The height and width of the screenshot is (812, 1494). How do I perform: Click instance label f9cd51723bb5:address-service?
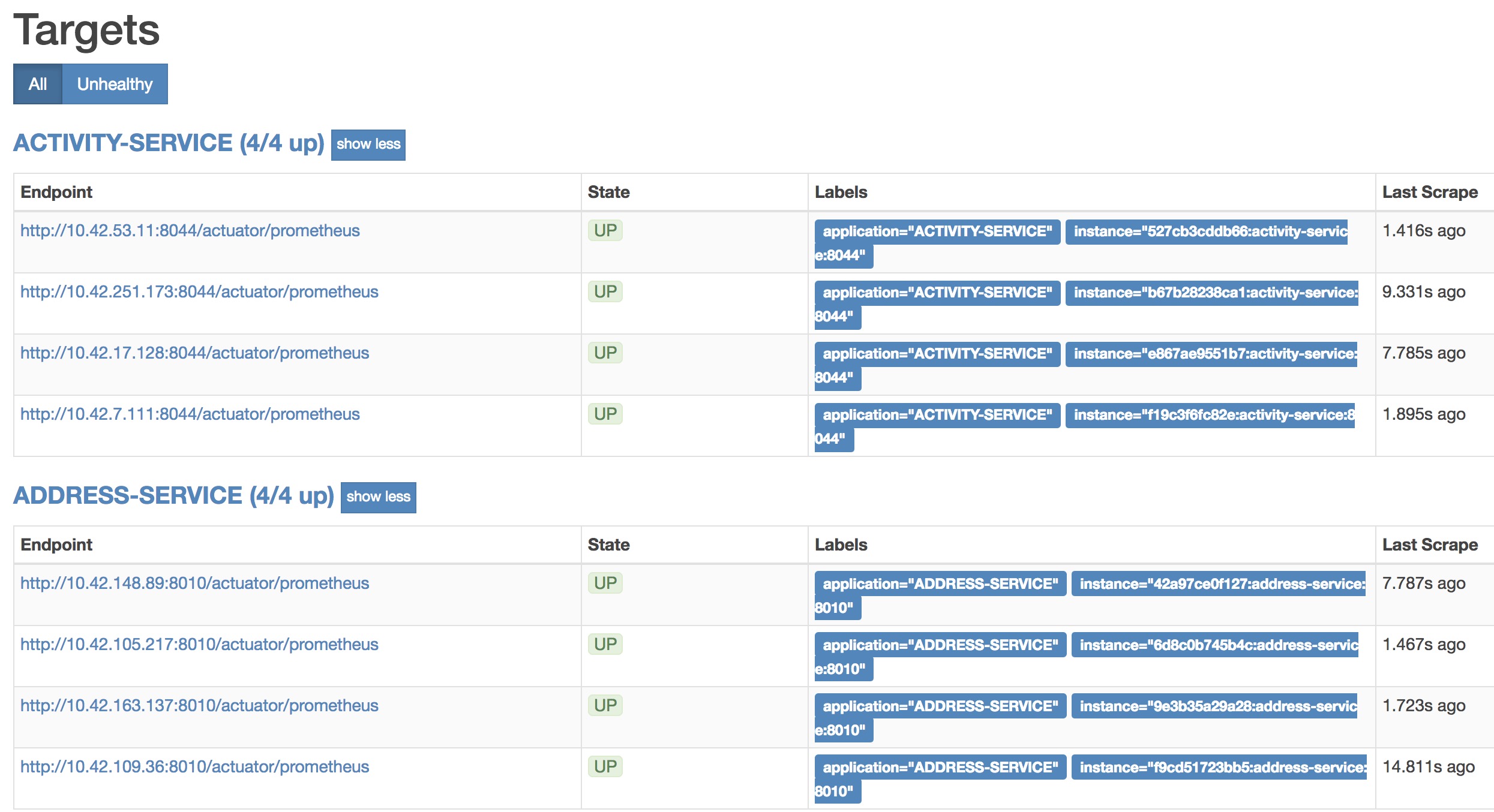coord(1219,768)
